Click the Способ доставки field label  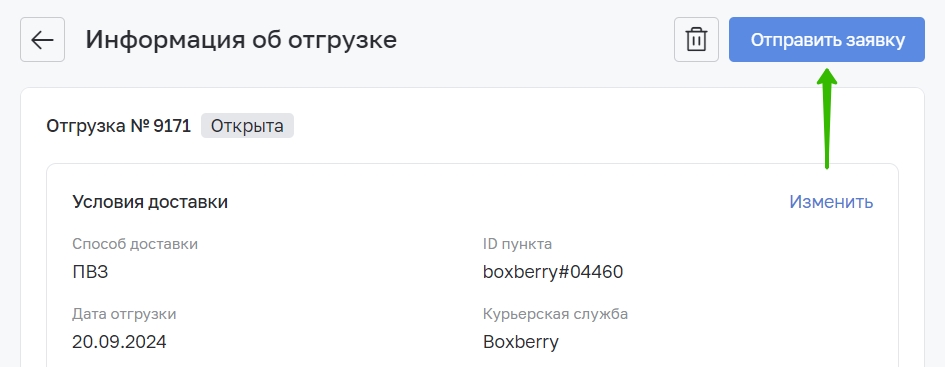(135, 244)
